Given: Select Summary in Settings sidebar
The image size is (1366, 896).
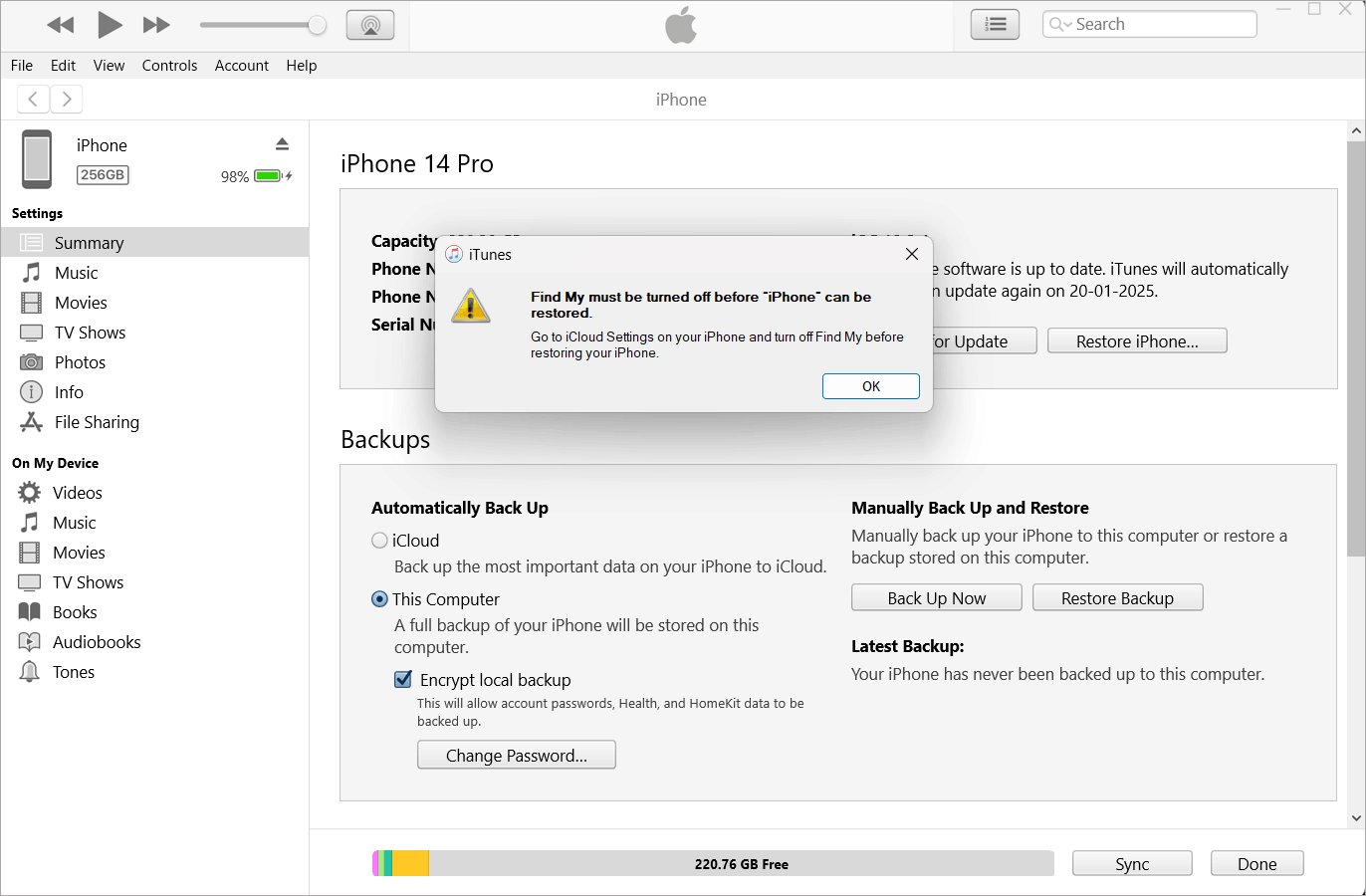Looking at the screenshot, I should click(154, 242).
